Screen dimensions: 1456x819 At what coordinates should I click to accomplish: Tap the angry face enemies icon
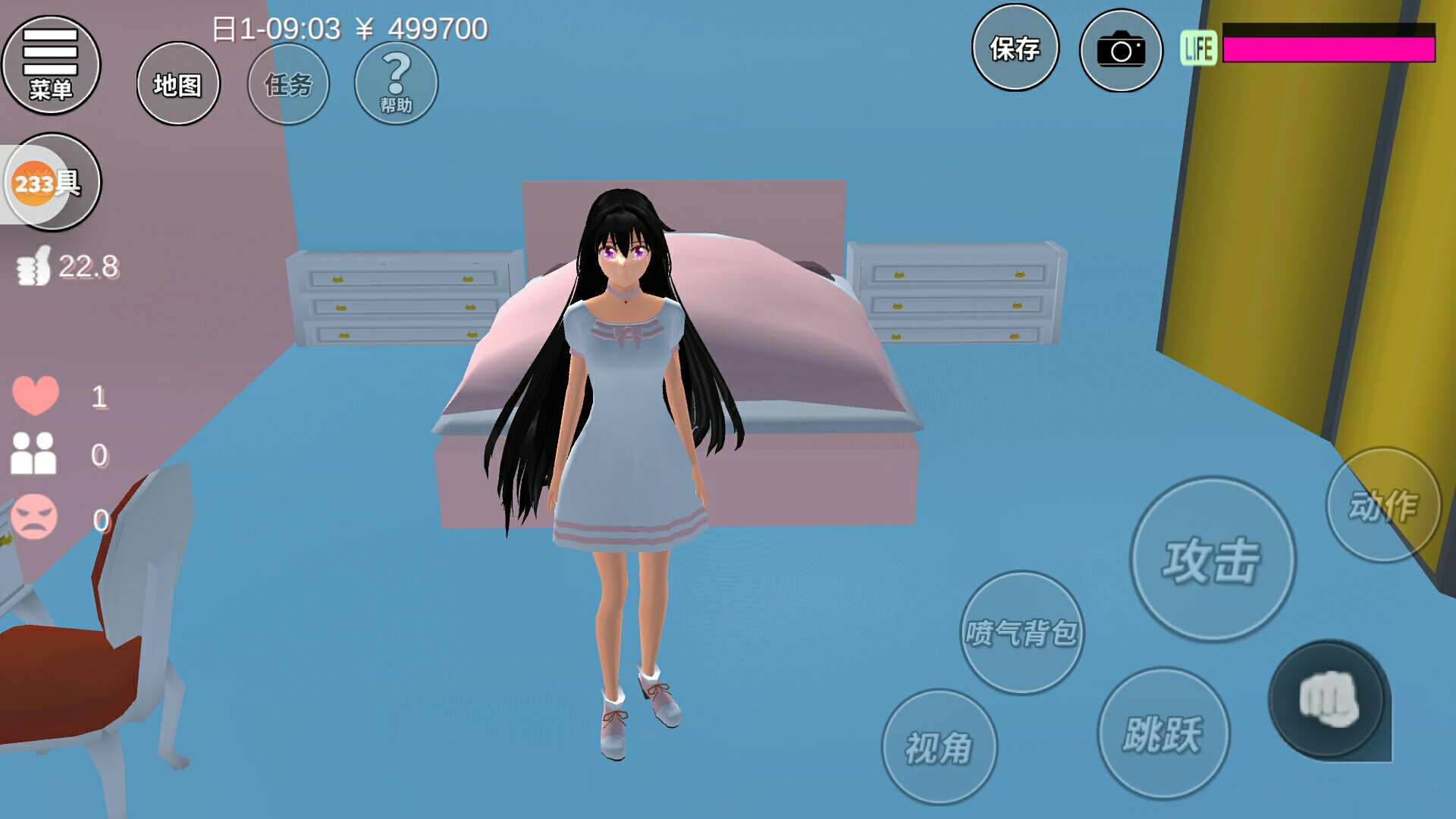coord(34,517)
